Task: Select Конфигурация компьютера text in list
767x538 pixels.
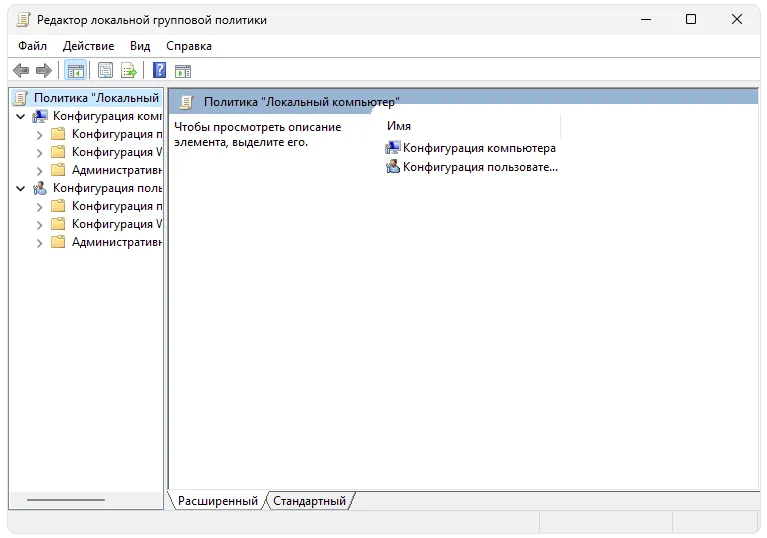Action: click(x=479, y=148)
